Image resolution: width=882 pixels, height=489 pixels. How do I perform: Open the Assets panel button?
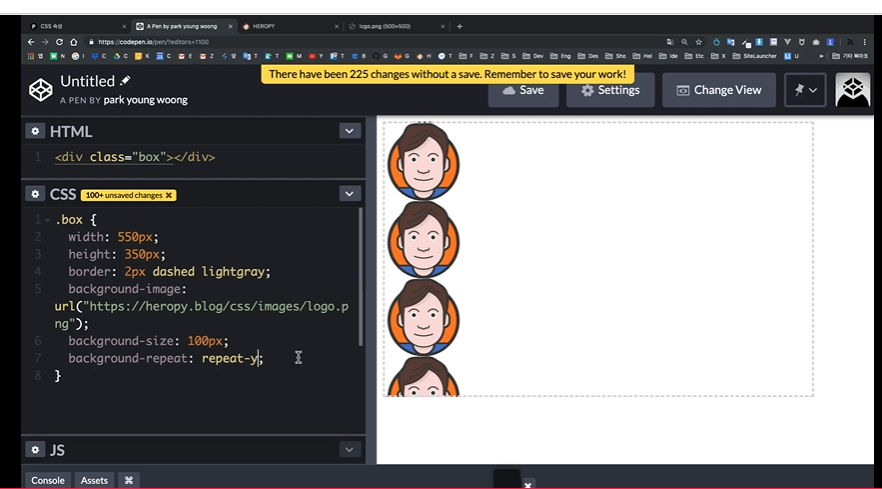[x=94, y=480]
